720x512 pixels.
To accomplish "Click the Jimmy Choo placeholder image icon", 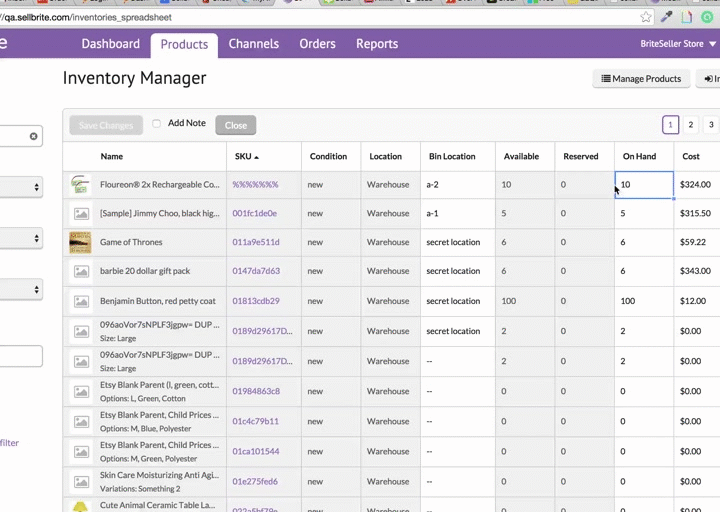I will (x=81, y=214).
